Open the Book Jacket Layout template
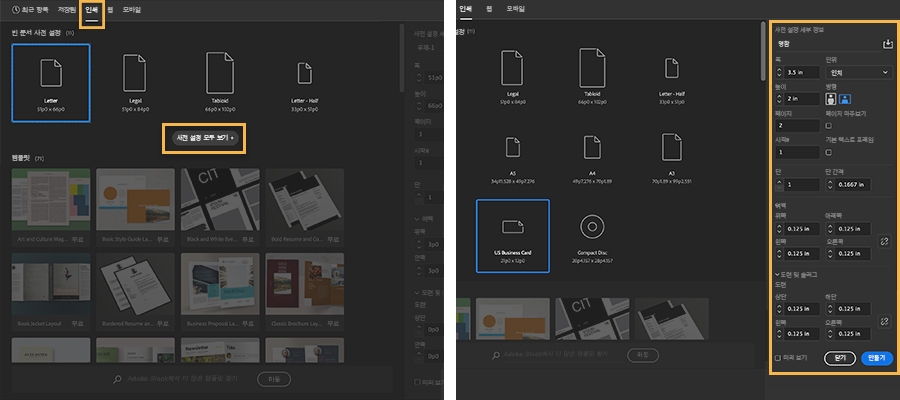This screenshot has height=400, width=900. click(x=51, y=292)
